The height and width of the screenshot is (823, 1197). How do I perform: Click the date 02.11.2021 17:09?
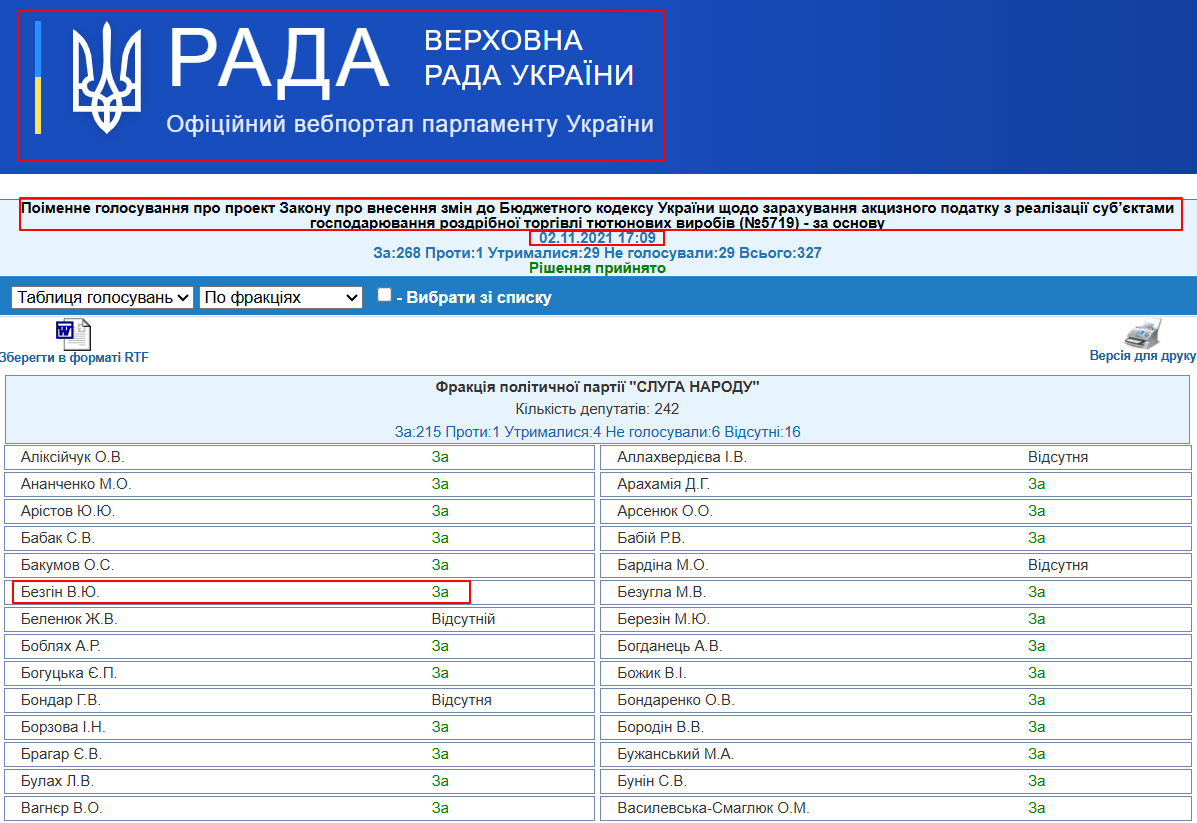[597, 238]
